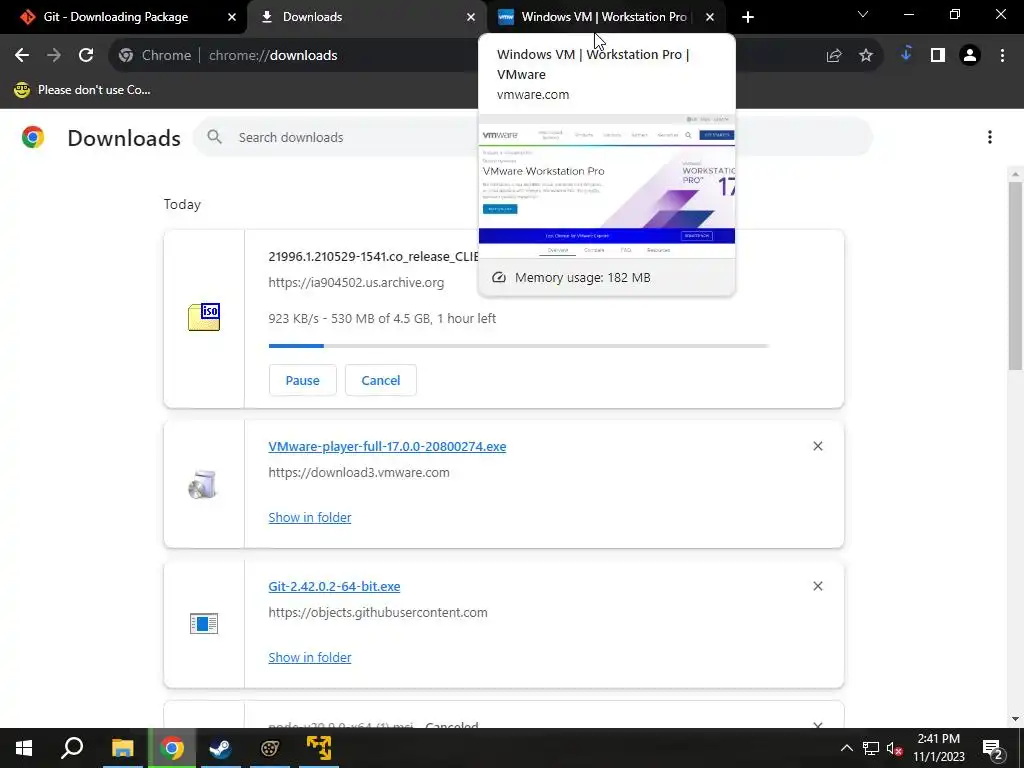Open Steam from the taskbar

click(x=221, y=748)
